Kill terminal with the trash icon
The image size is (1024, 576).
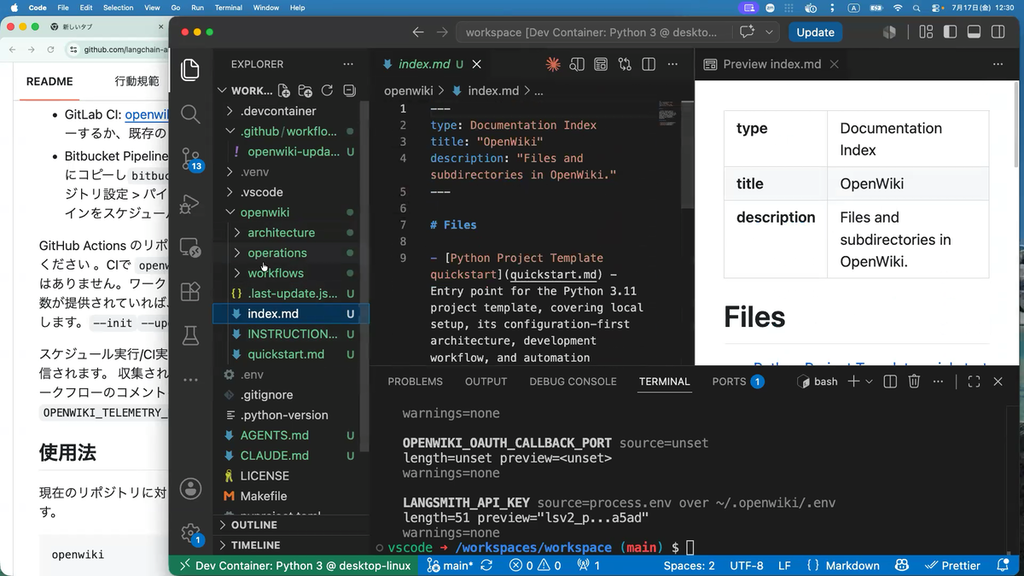click(914, 381)
